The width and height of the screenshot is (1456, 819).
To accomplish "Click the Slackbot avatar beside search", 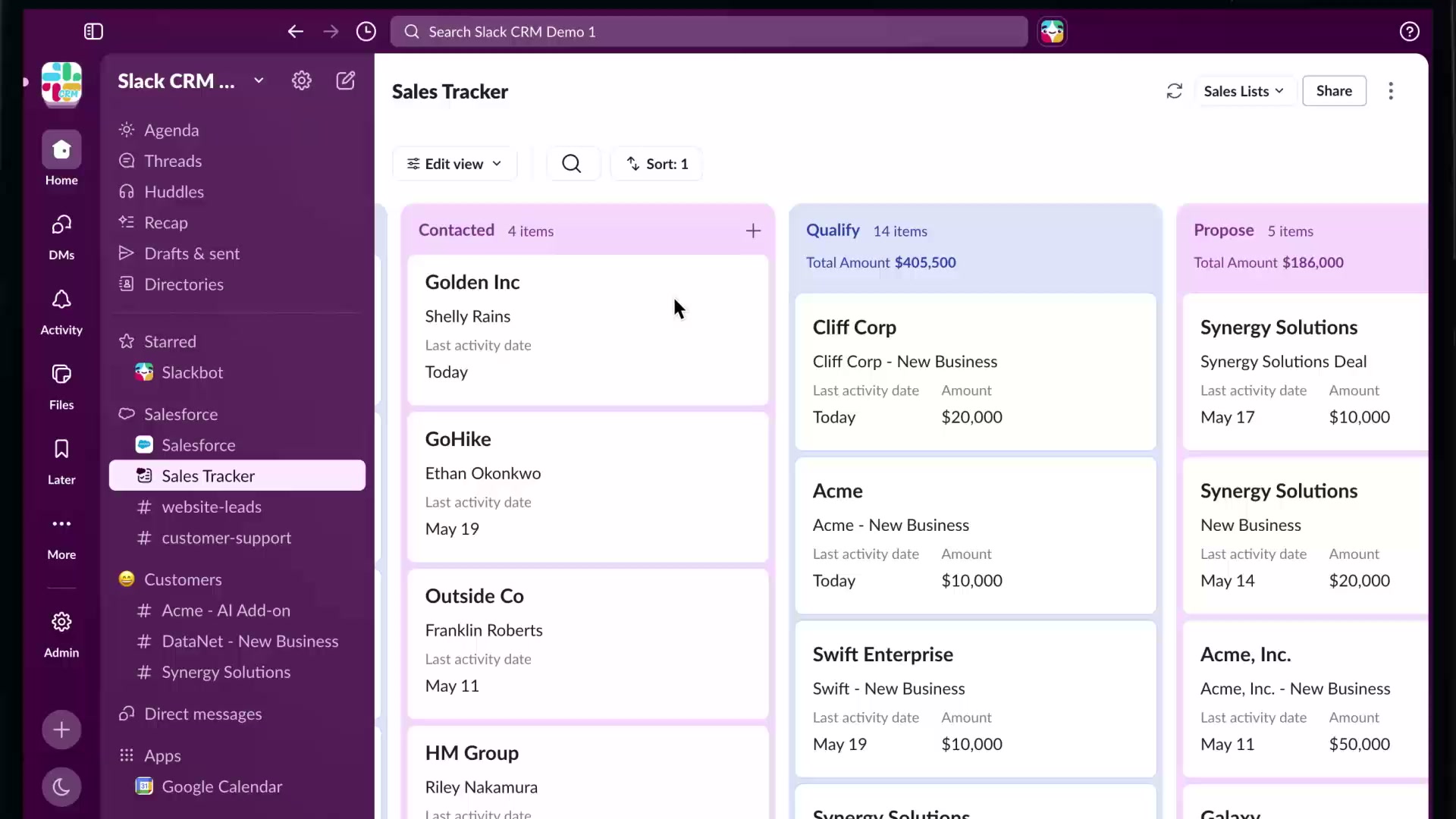I will coord(1052,31).
